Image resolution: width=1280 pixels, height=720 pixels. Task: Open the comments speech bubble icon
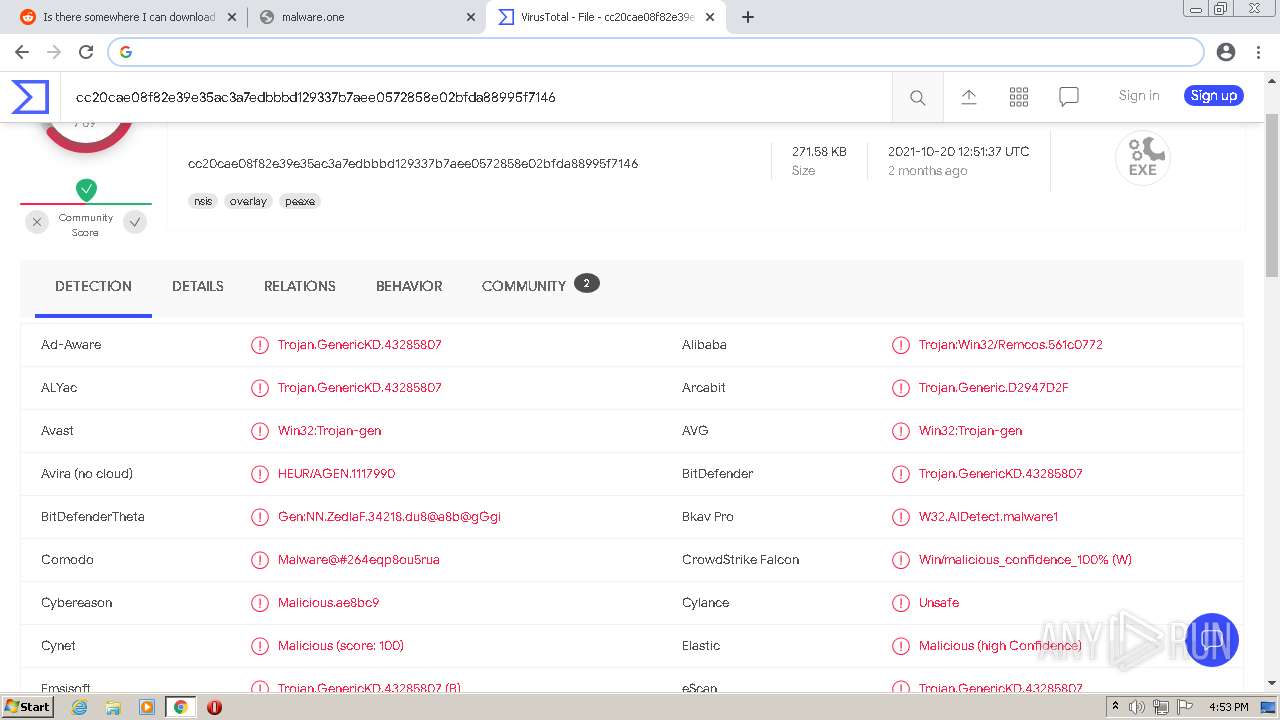pos(1069,96)
